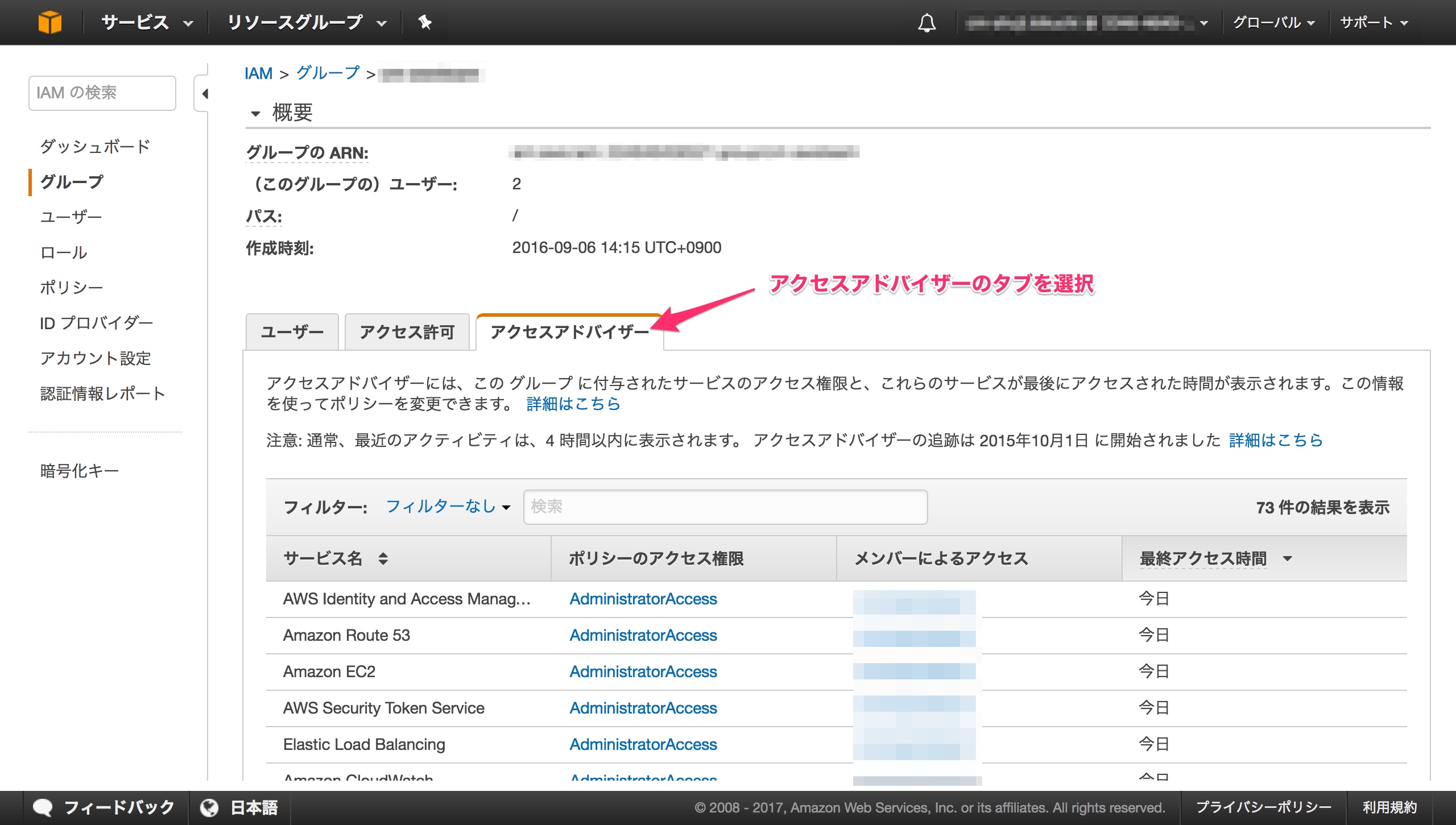Click the フィードバック button in footer
1456x825 pixels.
click(104, 807)
